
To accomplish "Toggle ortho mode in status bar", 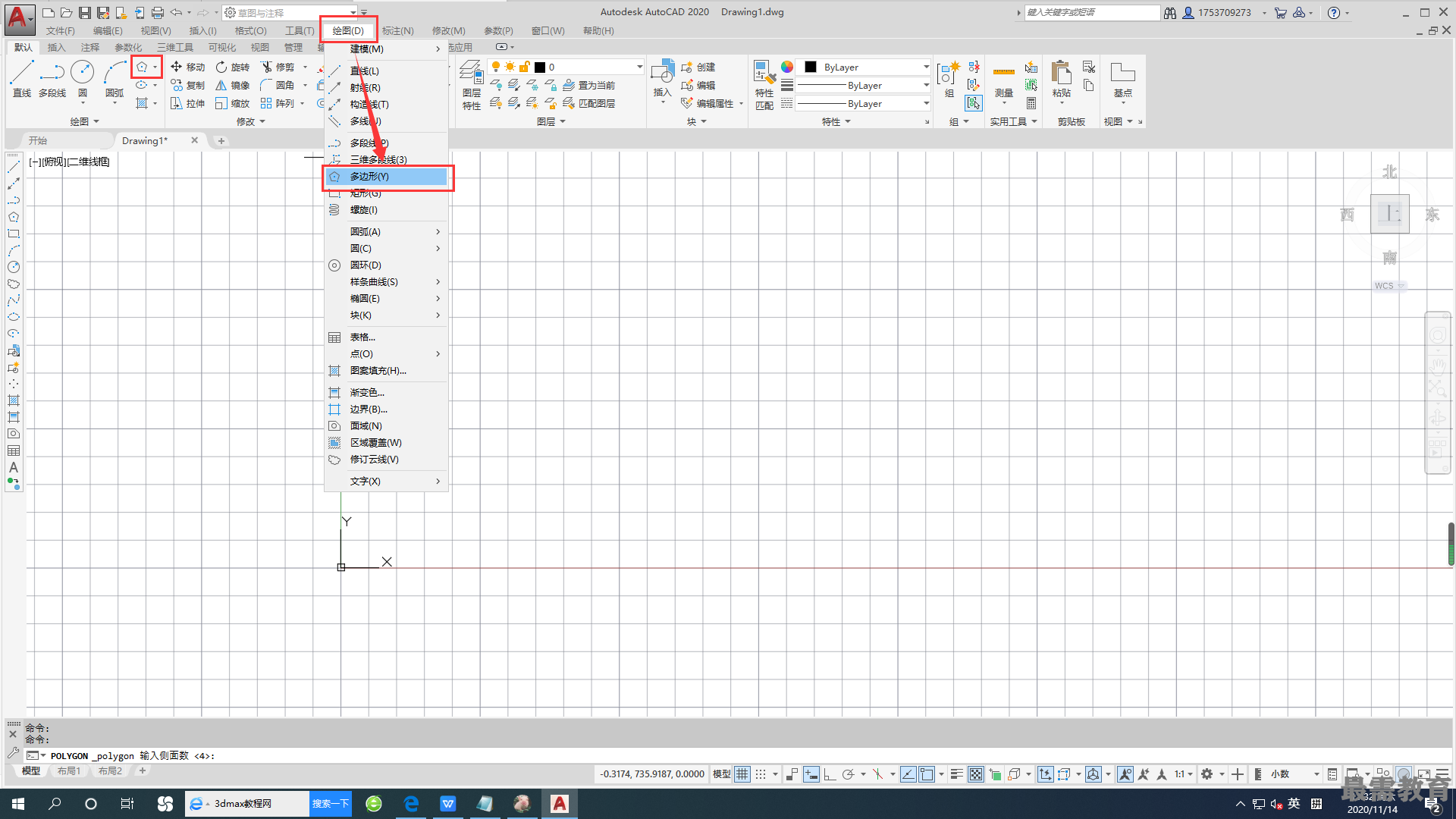I will (830, 774).
